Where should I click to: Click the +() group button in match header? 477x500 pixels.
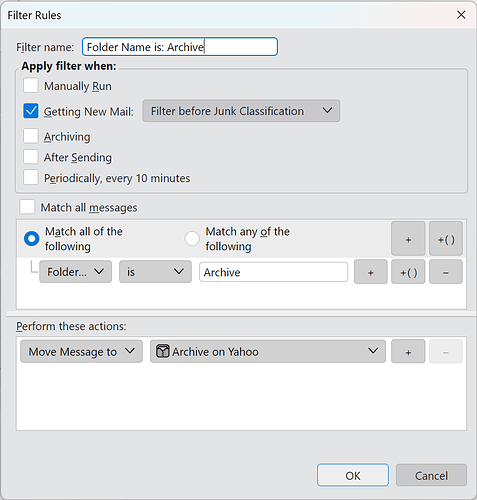pyautogui.click(x=446, y=239)
